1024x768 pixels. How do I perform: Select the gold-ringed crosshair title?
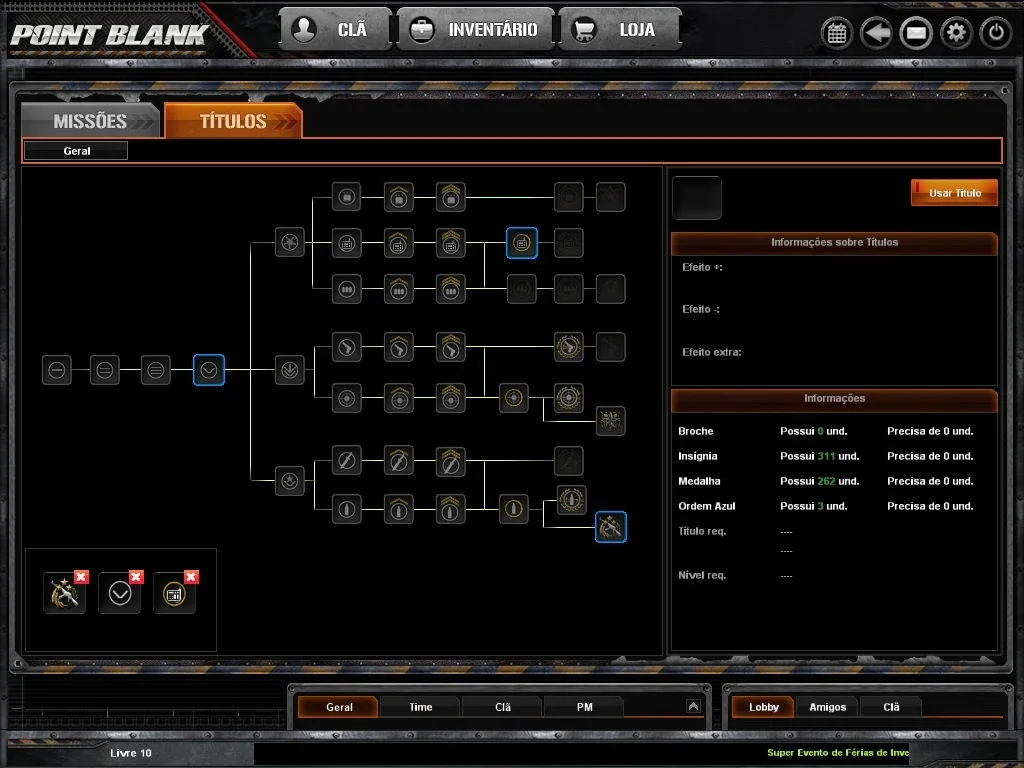[x=514, y=398]
